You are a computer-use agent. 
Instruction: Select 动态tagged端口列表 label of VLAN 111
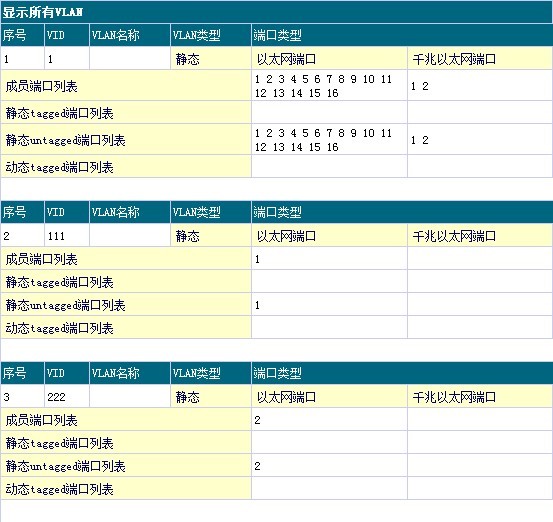pos(59,328)
